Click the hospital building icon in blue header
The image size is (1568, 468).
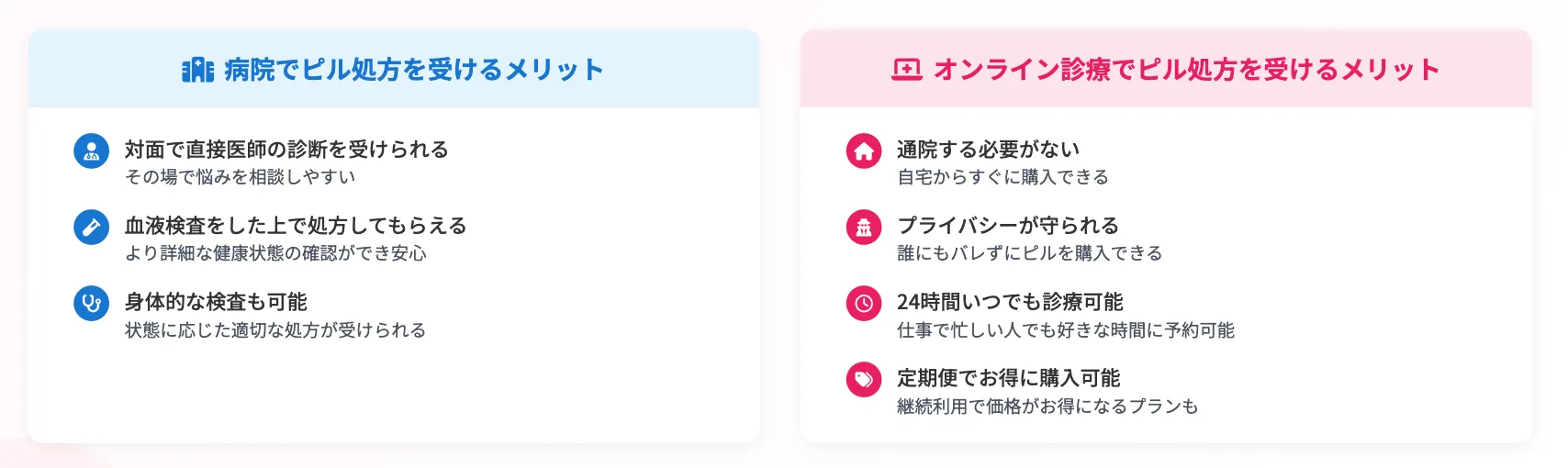tap(197, 70)
